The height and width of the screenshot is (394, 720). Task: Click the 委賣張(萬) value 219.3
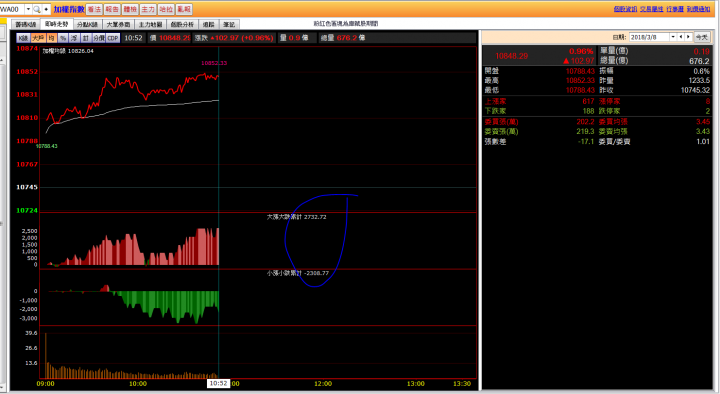[x=585, y=132]
